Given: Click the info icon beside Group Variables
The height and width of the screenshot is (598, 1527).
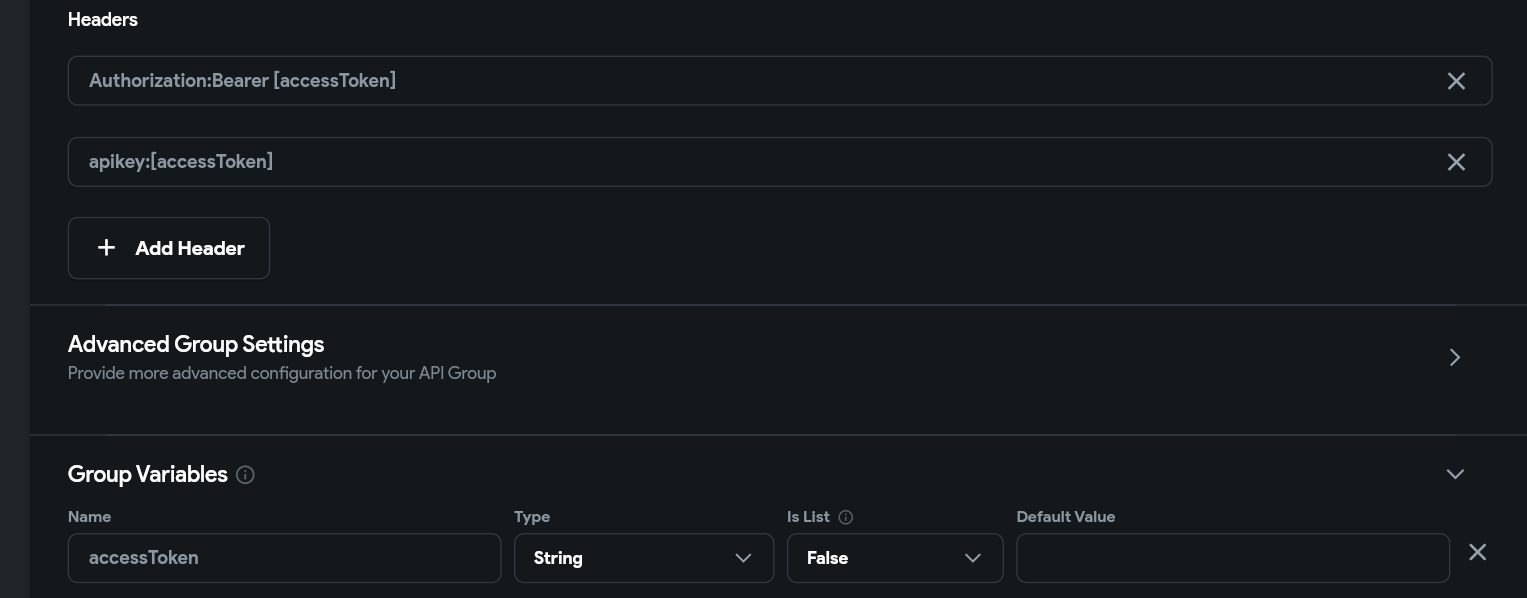Looking at the screenshot, I should click(x=245, y=475).
